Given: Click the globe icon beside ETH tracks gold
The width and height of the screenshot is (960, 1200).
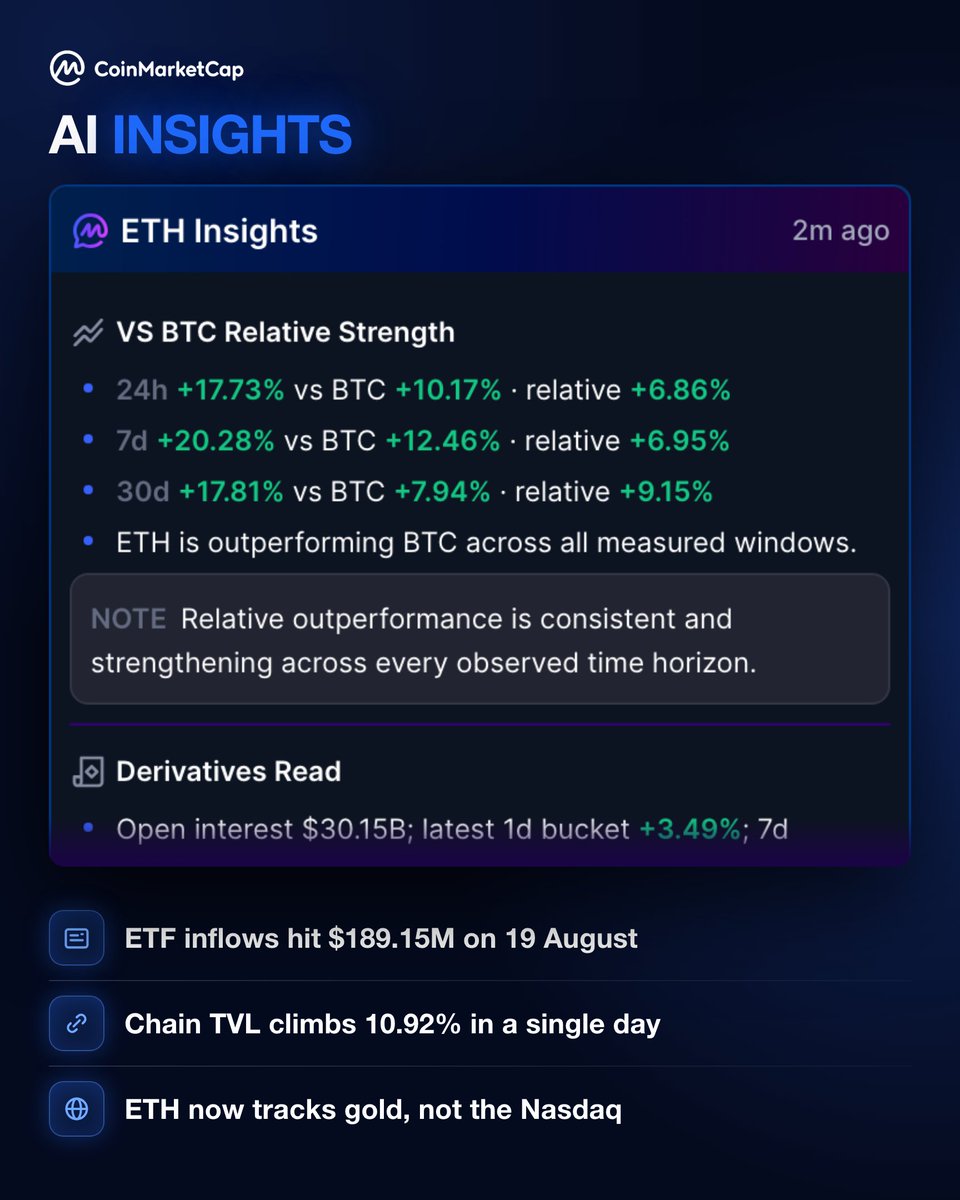Looking at the screenshot, I should 76,1108.
